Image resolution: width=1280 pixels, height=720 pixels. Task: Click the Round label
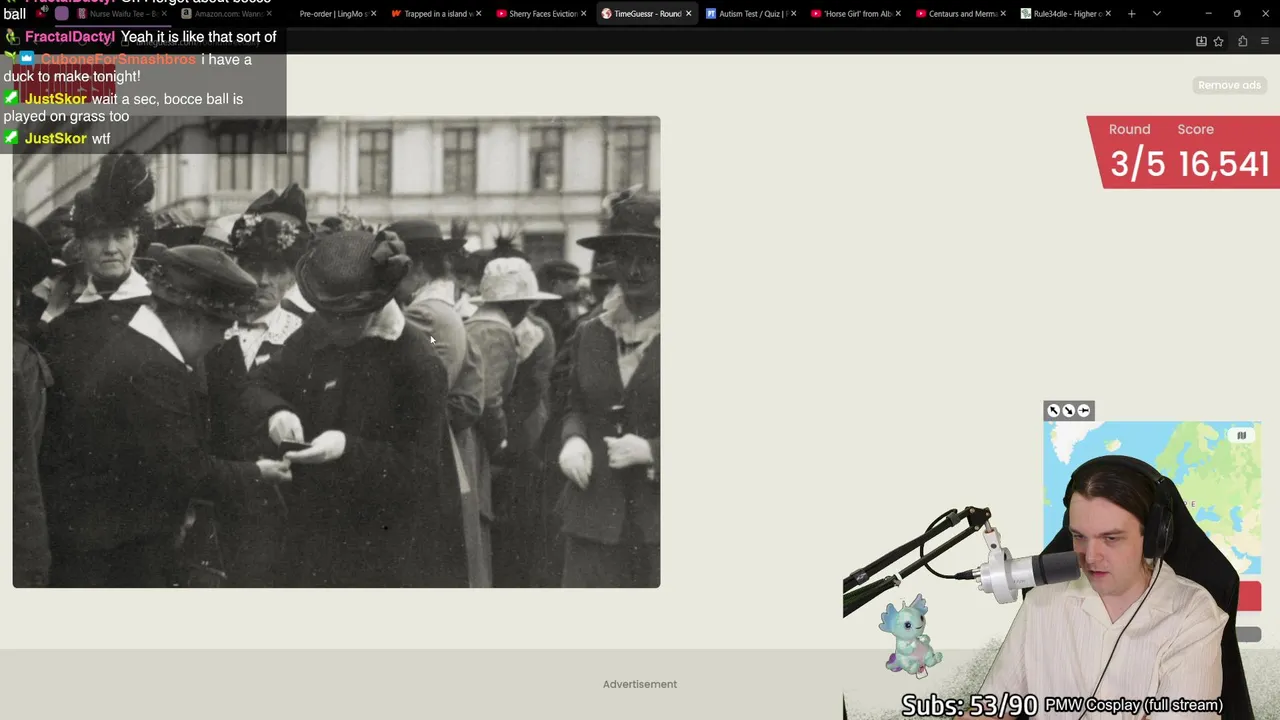(1129, 129)
